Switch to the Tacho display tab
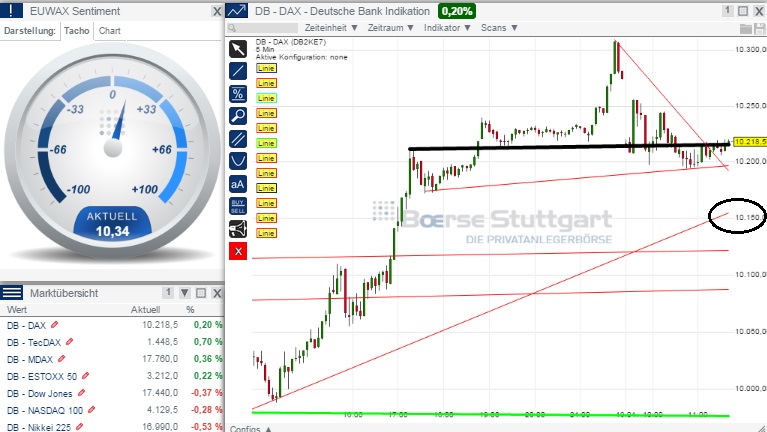Viewport: 767px width, 432px height. pyautogui.click(x=77, y=30)
